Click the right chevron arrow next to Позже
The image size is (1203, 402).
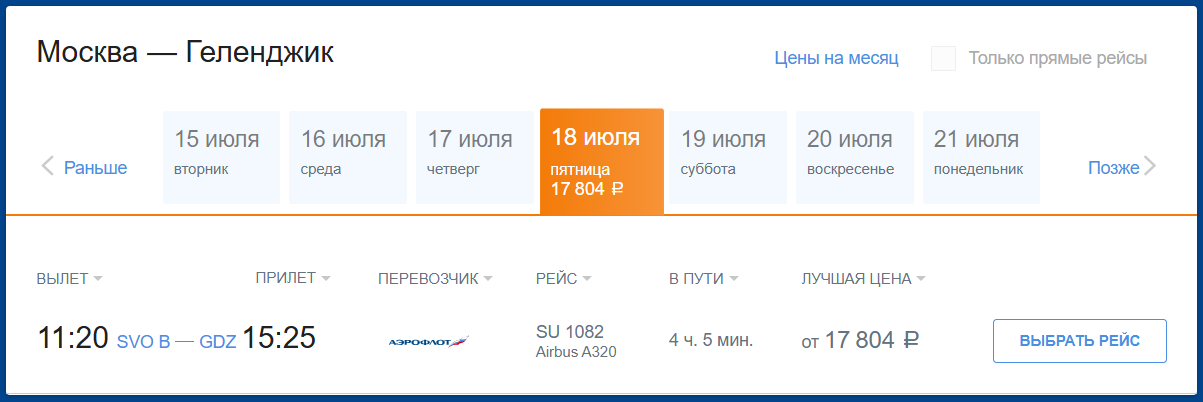[1150, 166]
